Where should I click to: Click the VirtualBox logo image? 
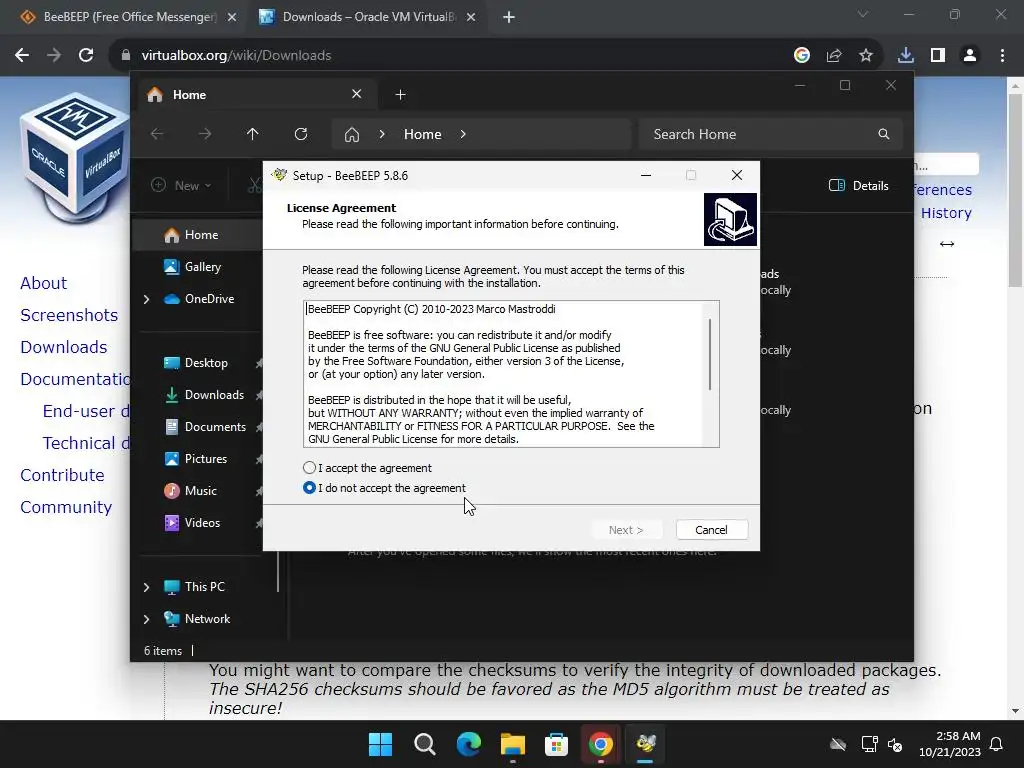pos(73,157)
